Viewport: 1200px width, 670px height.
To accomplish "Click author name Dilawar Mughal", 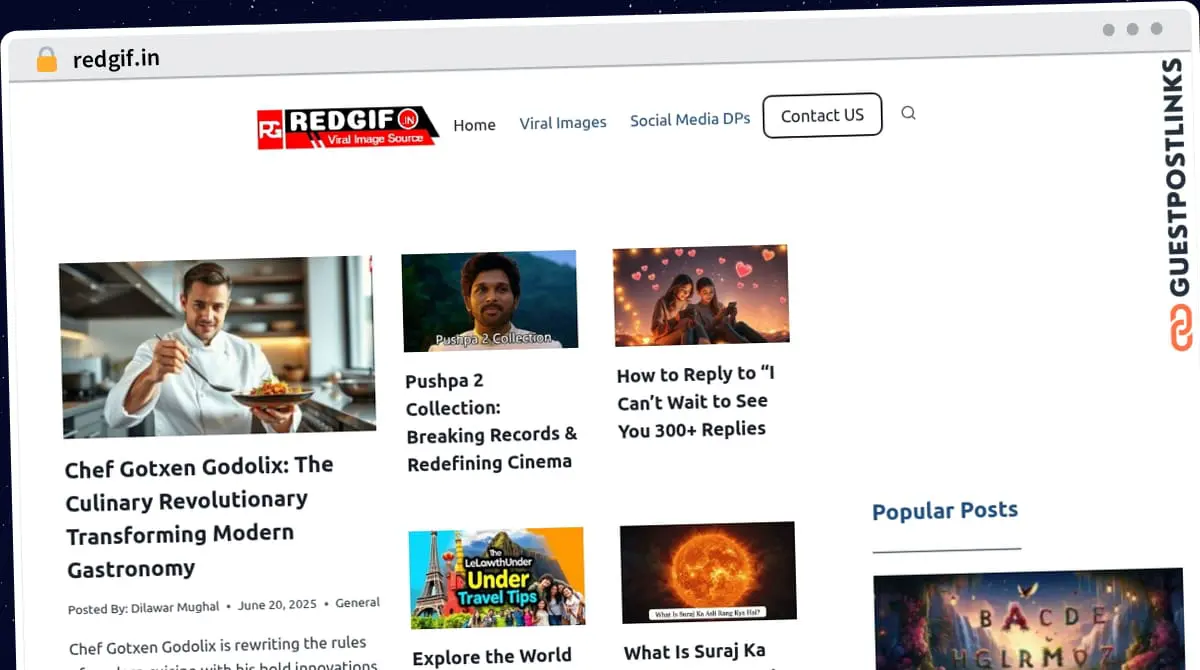I will tap(175, 607).
